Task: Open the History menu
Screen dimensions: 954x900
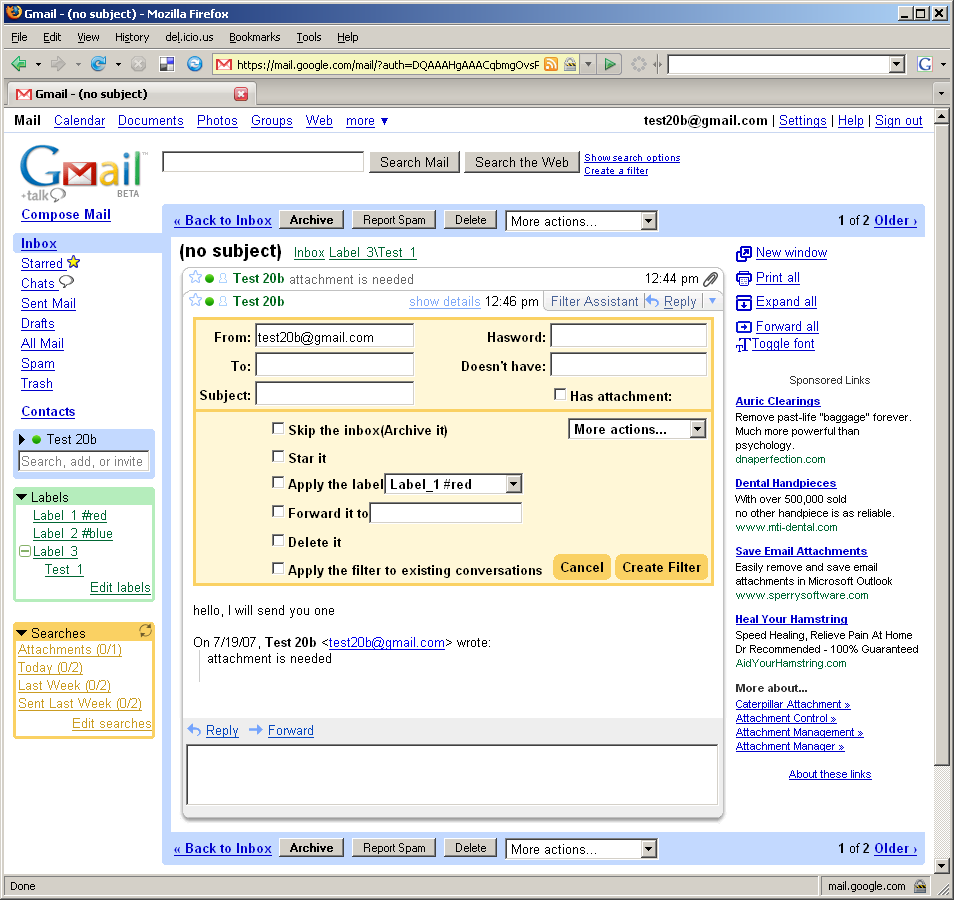Action: pyautogui.click(x=132, y=37)
